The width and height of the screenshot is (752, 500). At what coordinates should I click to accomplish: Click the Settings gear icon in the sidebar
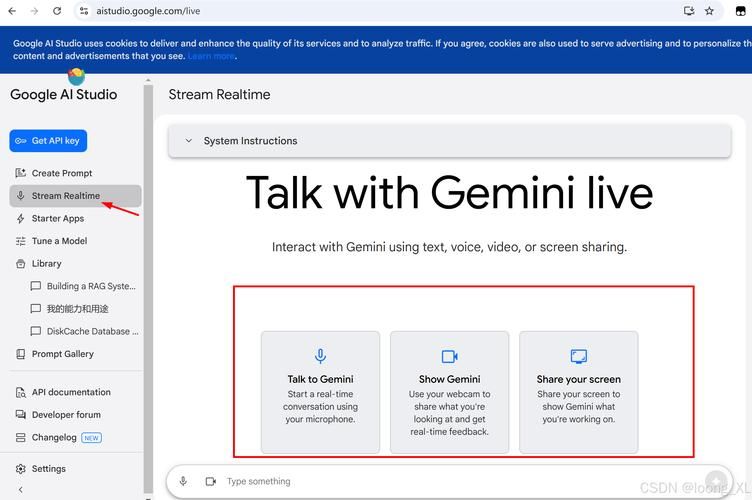(22, 468)
